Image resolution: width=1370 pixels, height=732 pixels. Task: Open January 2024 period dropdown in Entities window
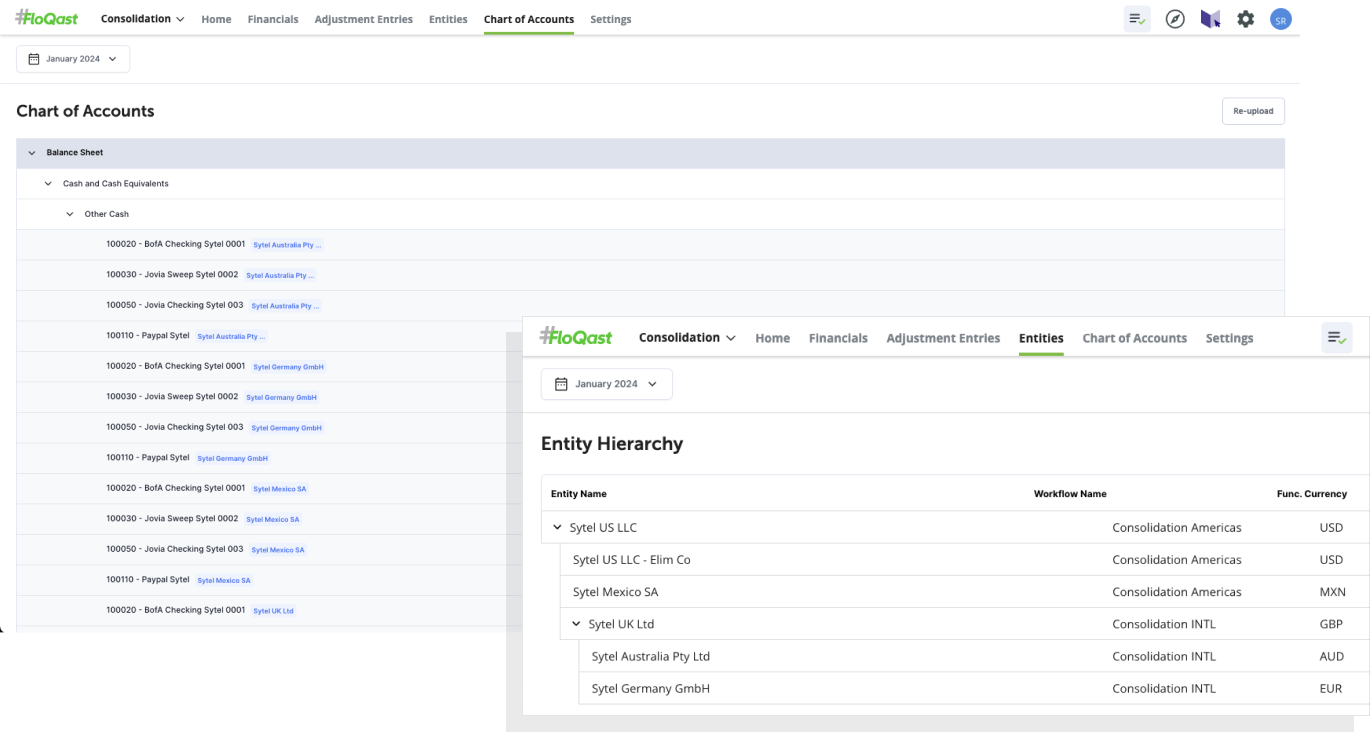pos(606,384)
